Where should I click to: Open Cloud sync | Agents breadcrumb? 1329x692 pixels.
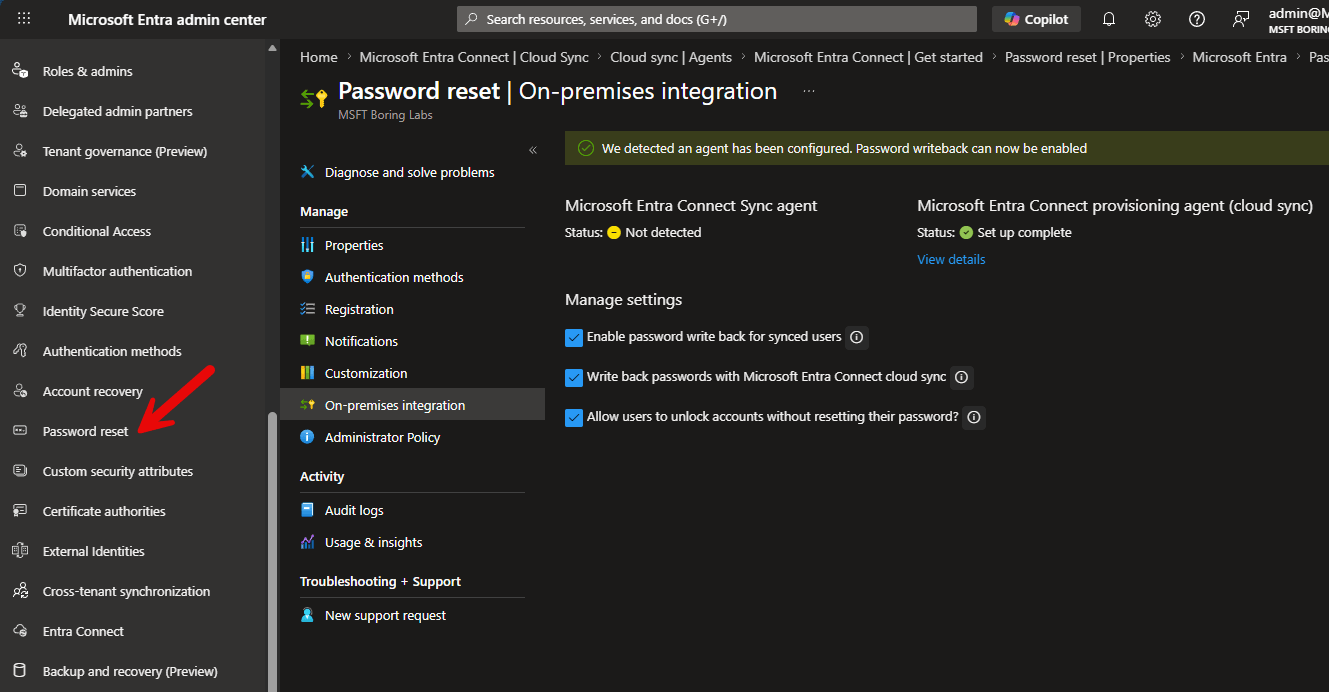[671, 57]
